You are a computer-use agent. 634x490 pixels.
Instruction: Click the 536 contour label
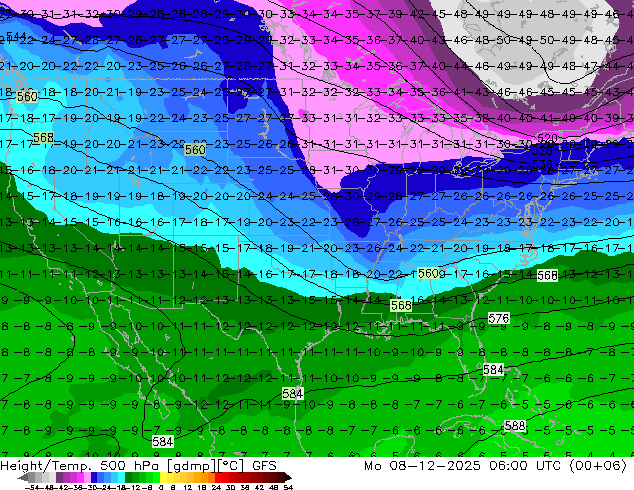(x=542, y=164)
